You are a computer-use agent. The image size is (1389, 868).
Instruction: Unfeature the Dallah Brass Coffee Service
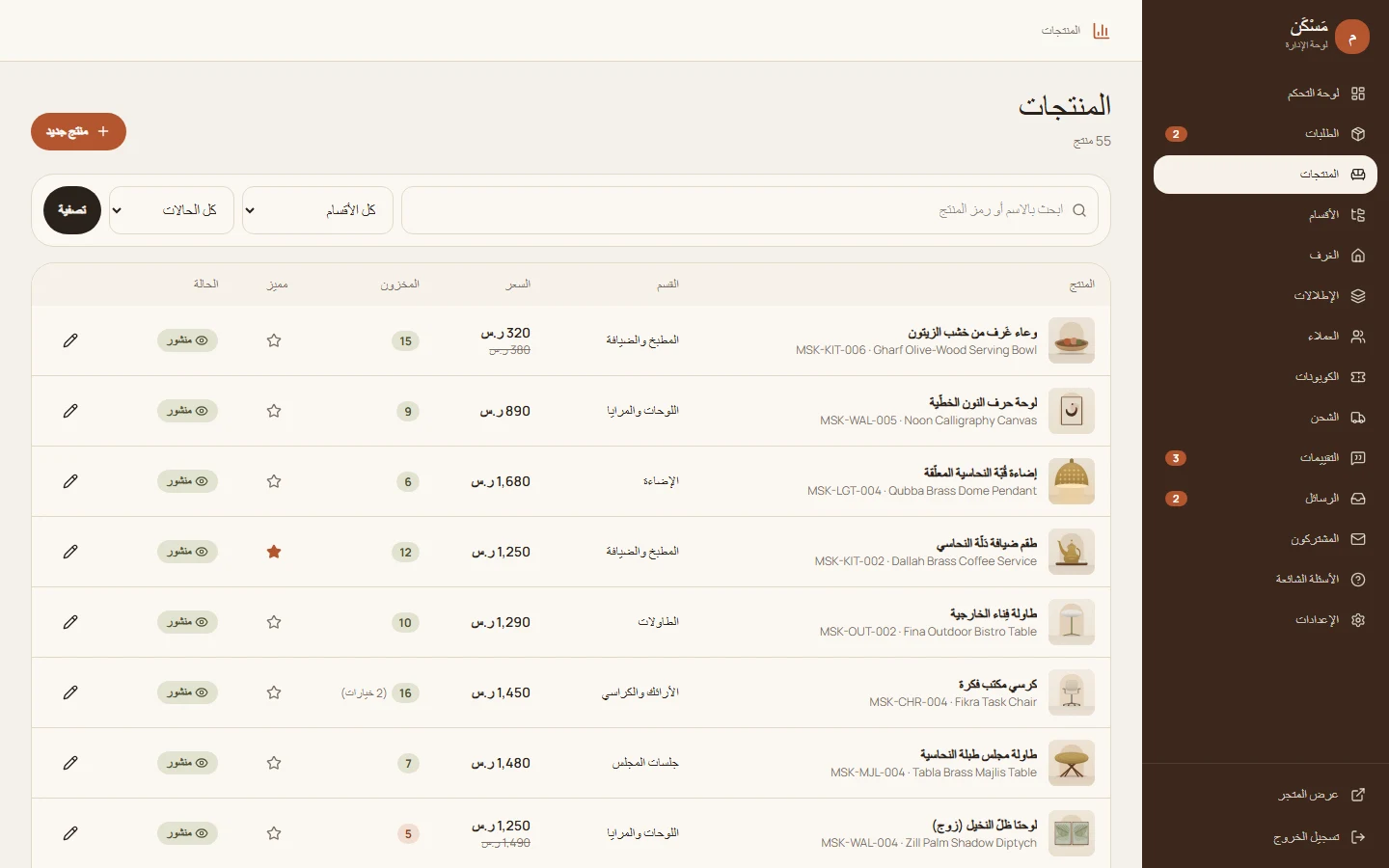coord(274,552)
